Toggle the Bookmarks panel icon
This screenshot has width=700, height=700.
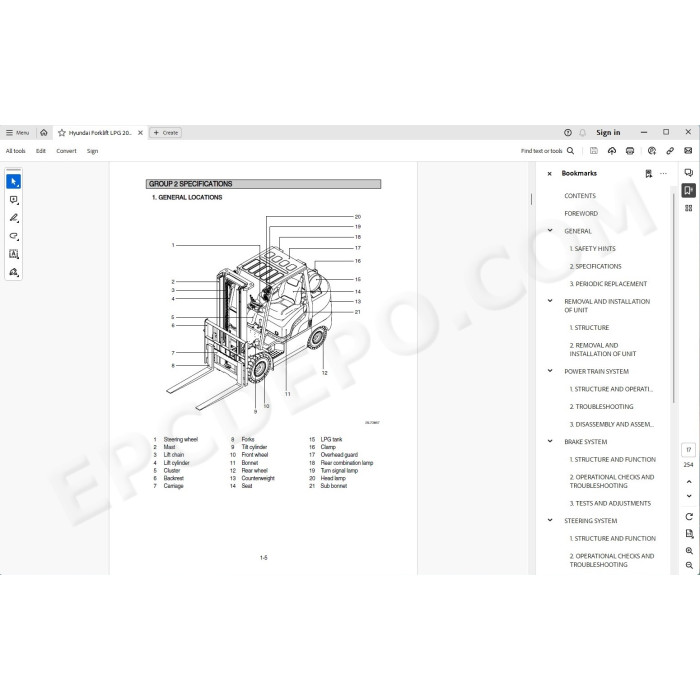(x=688, y=191)
